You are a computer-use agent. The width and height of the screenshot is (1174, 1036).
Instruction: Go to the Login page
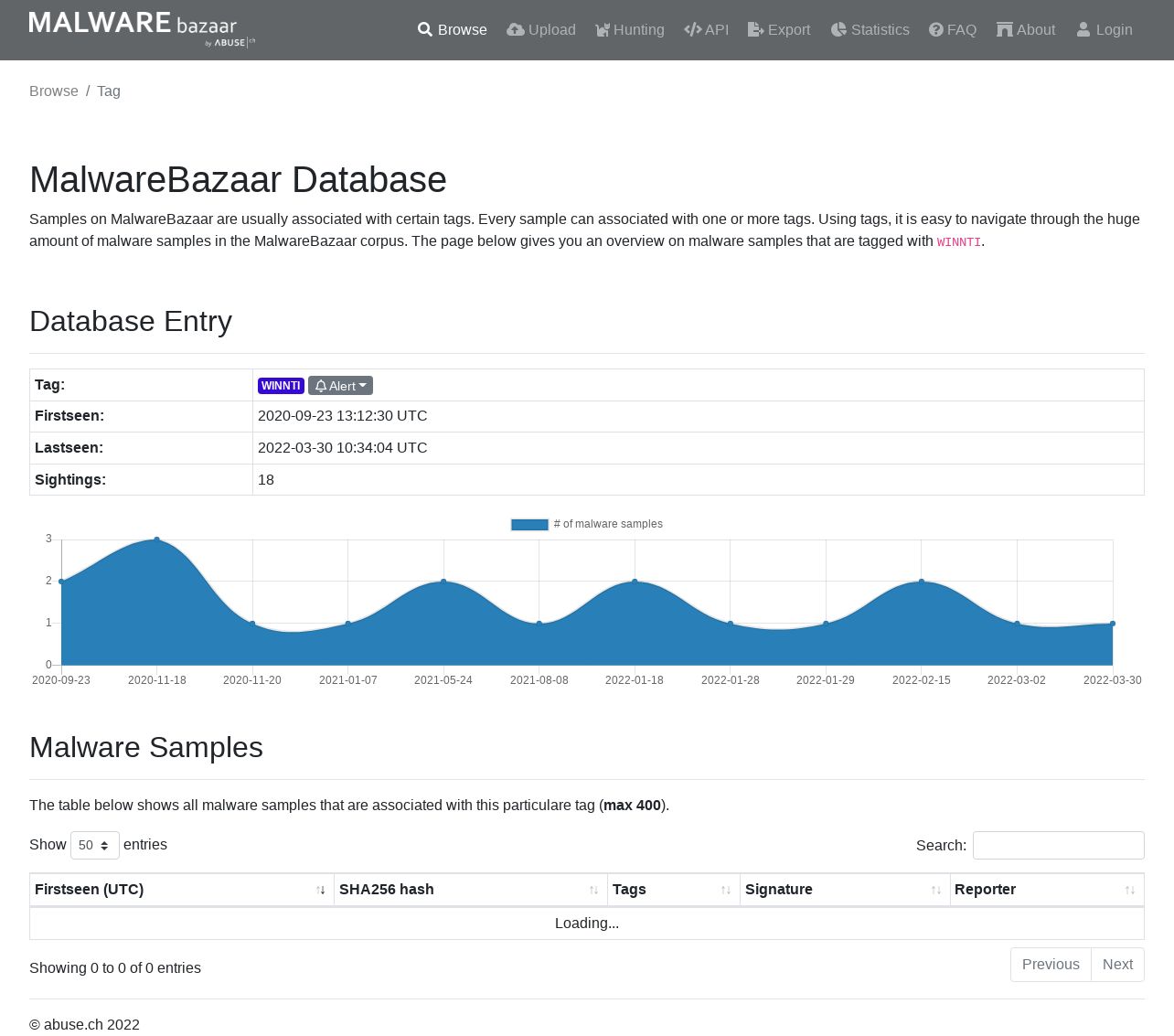click(x=1105, y=30)
